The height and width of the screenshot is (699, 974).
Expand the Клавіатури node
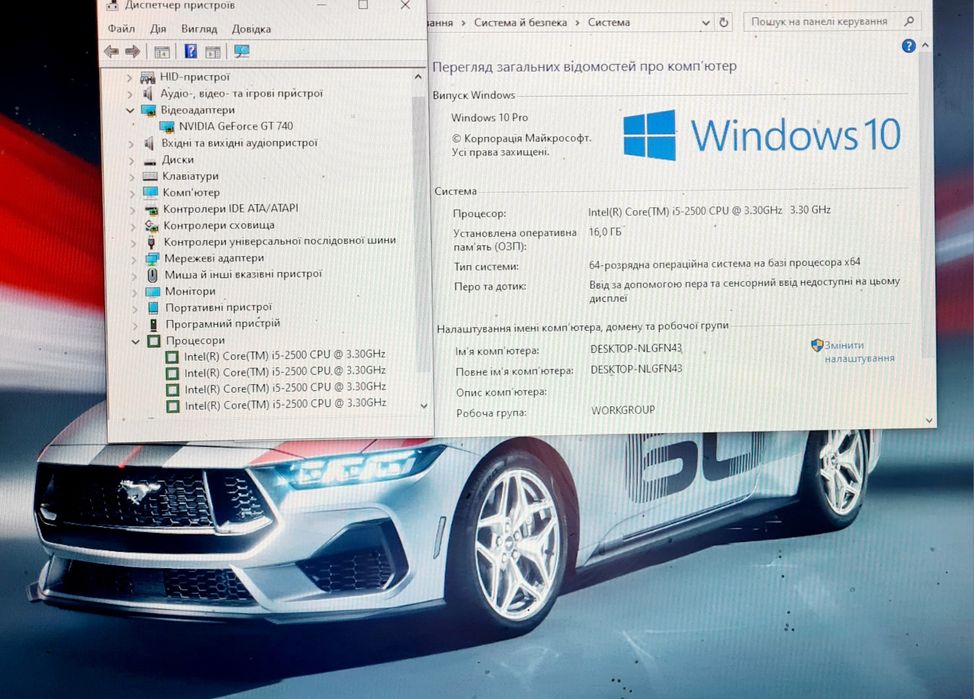132,176
